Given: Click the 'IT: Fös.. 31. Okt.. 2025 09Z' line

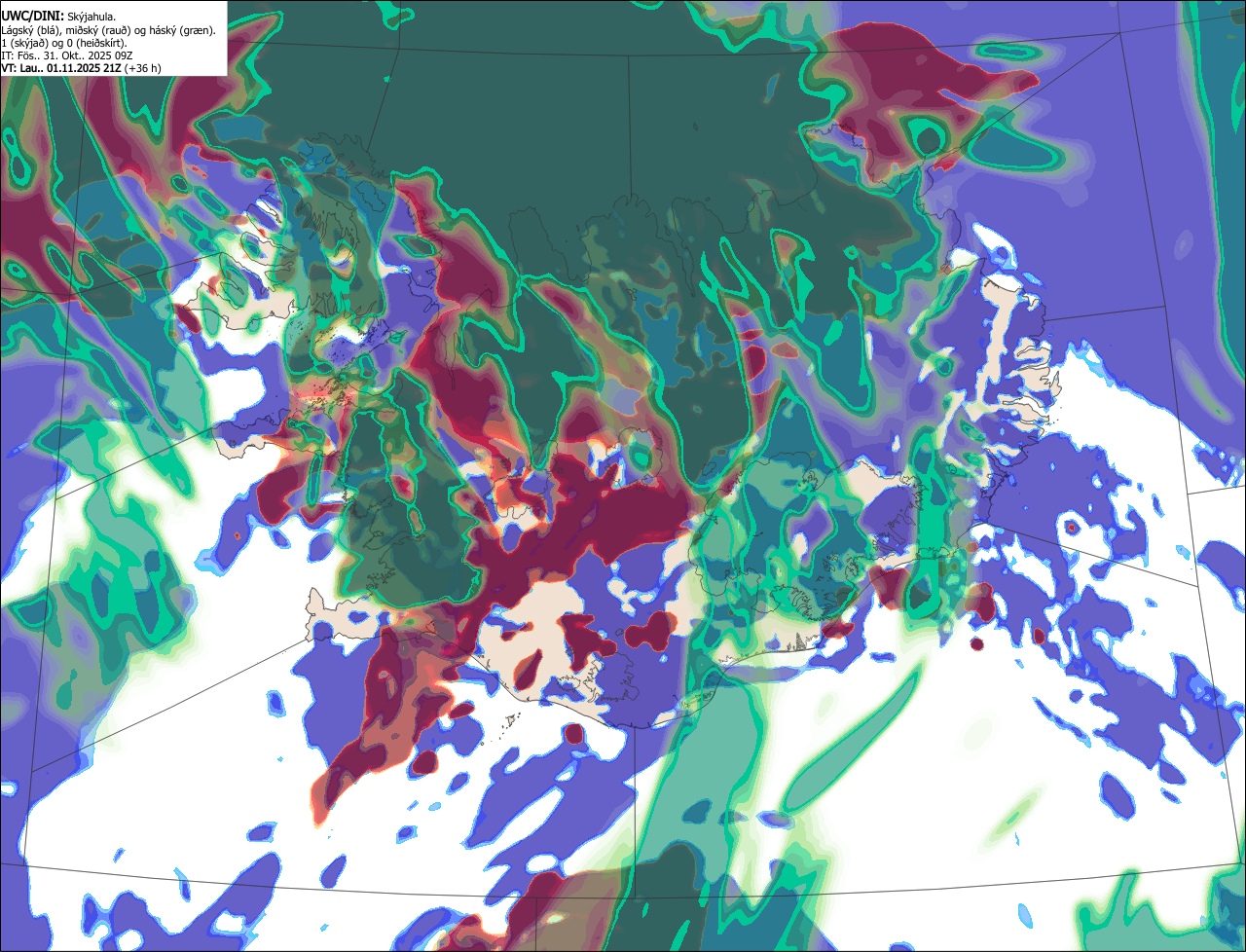Looking at the screenshot, I should pyautogui.click(x=68, y=55).
